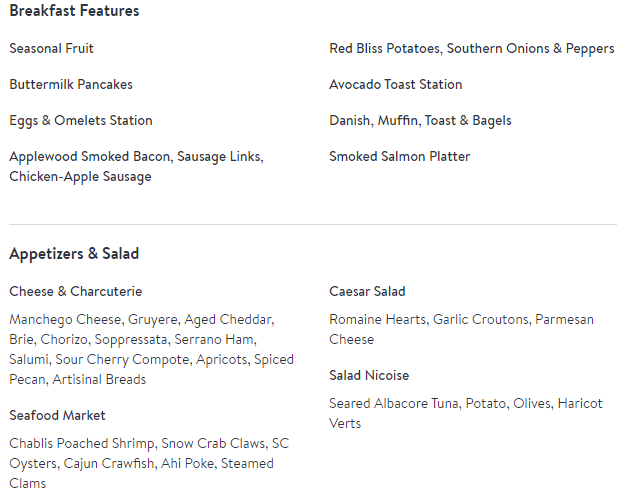Click Avocado Toast Station text
The image size is (626, 499).
[396, 84]
